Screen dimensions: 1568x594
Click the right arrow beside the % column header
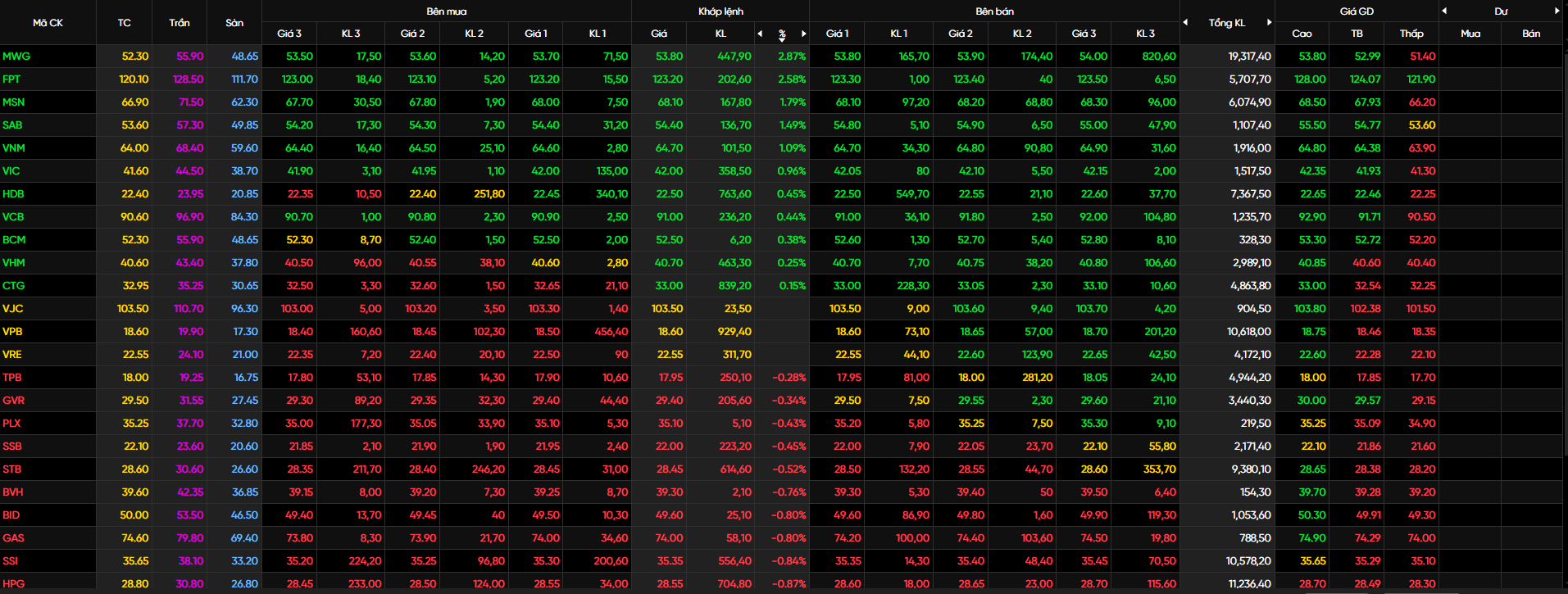point(803,34)
